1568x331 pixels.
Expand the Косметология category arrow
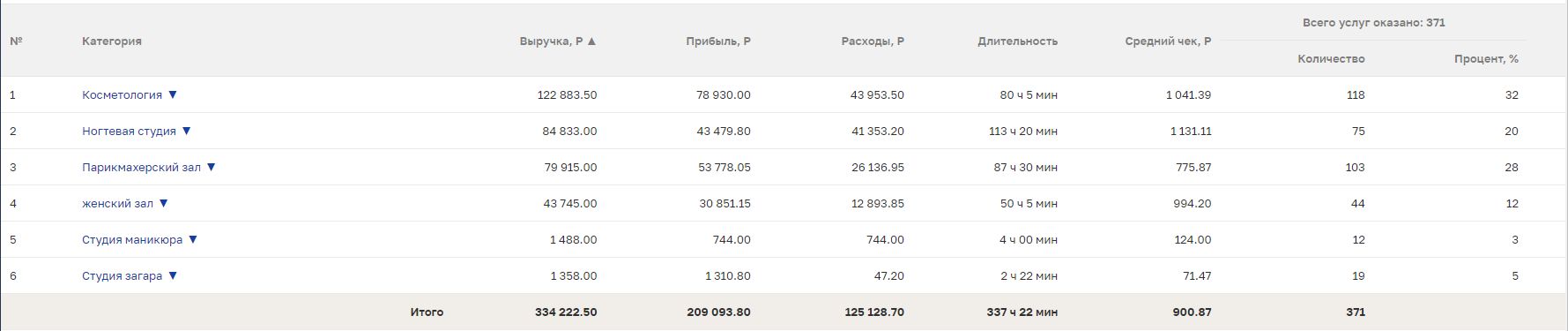pos(173,94)
